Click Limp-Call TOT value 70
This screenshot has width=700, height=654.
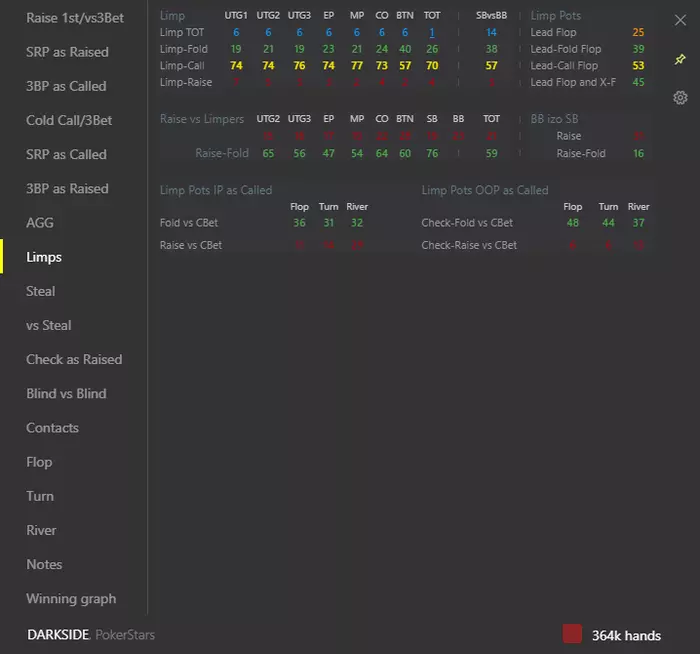click(x=432, y=66)
